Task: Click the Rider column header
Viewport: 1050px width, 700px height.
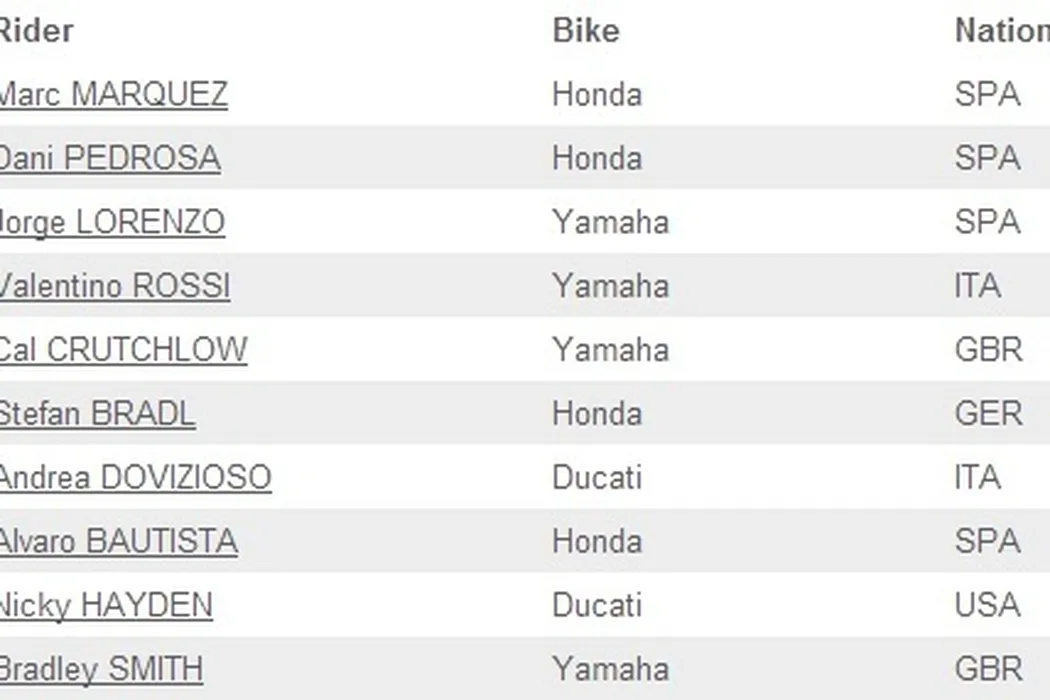Action: click(36, 30)
